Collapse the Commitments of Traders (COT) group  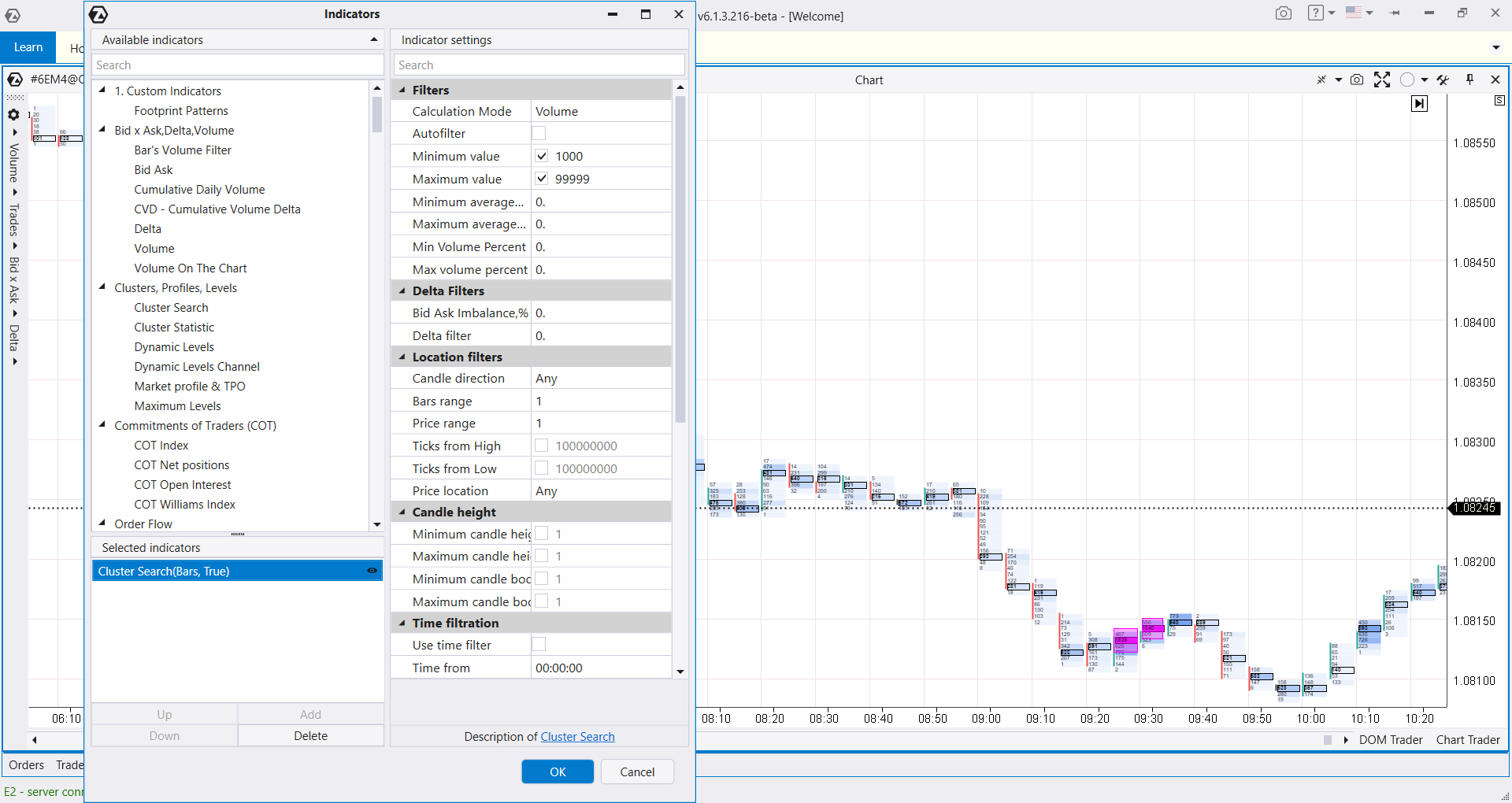tap(102, 425)
